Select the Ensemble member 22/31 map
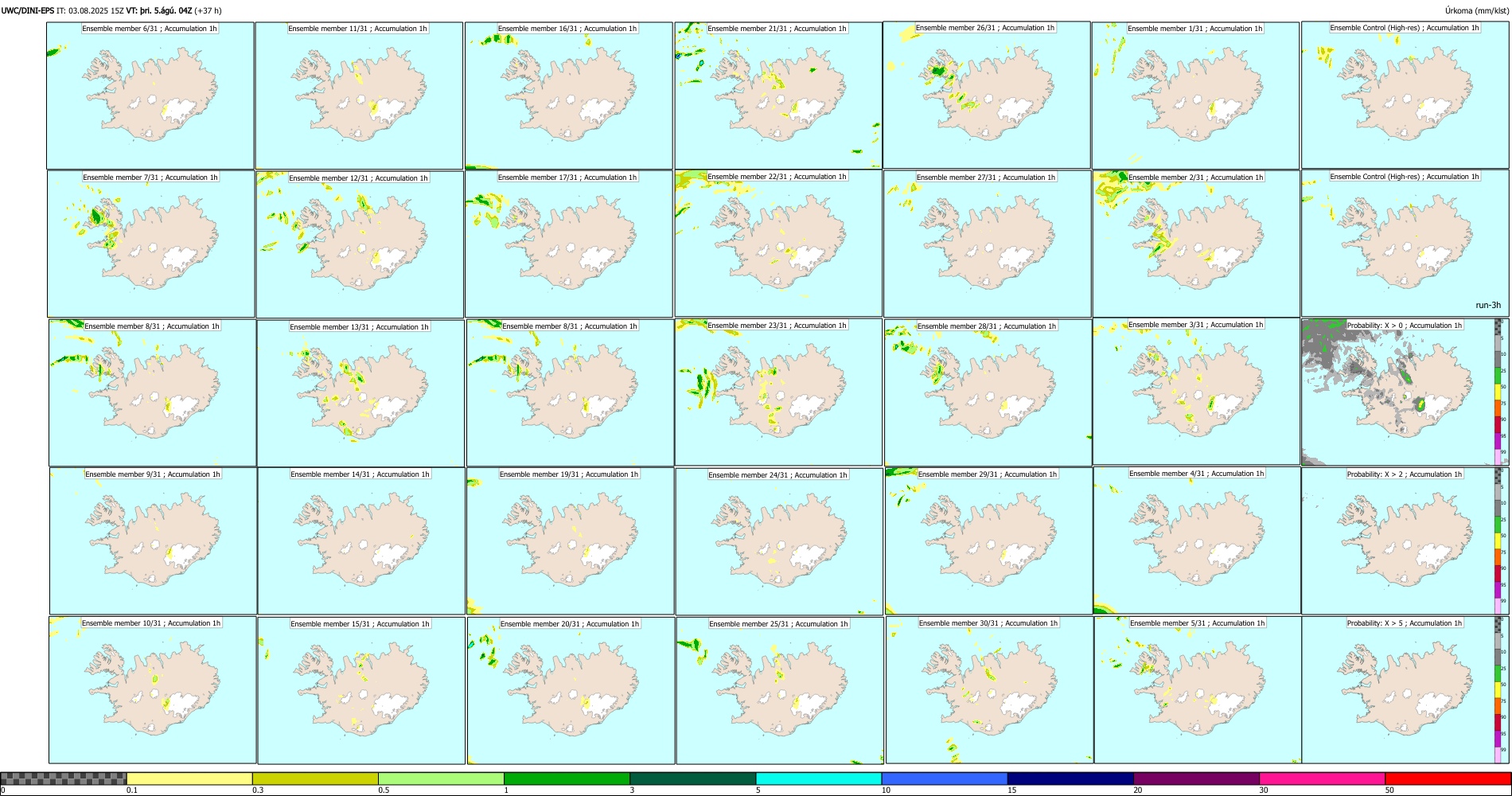 point(778,244)
